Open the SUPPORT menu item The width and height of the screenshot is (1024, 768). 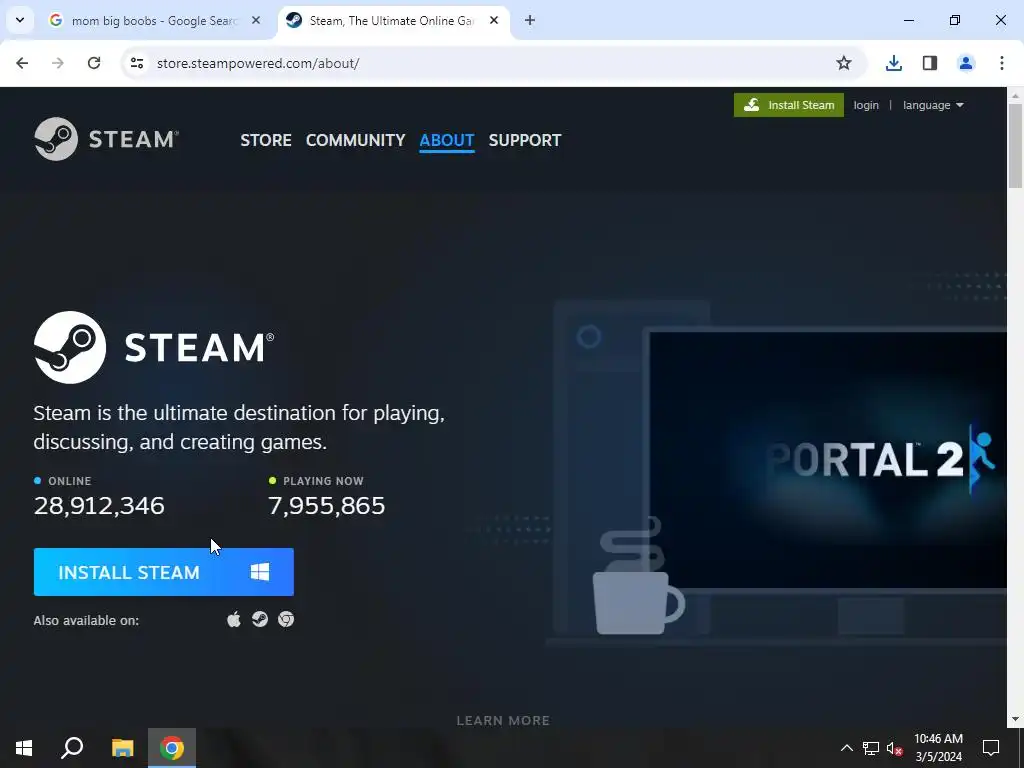tap(525, 140)
